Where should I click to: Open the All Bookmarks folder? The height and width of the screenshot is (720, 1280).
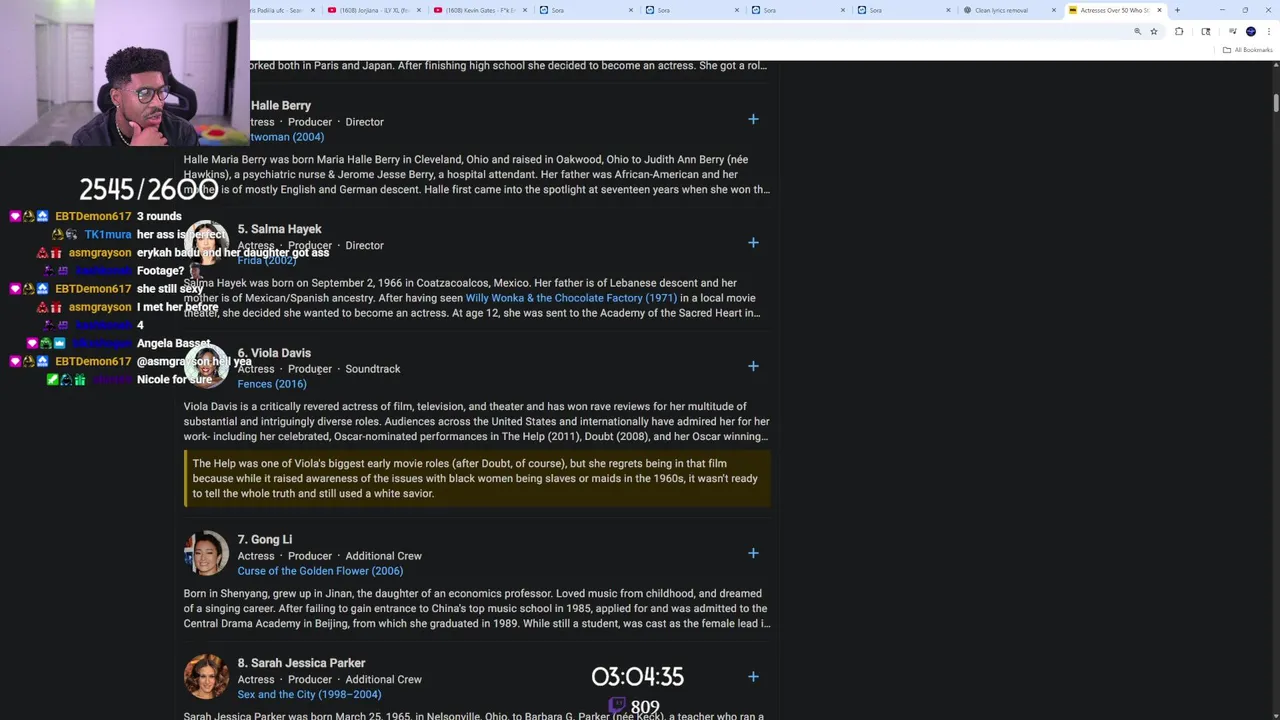[1248, 50]
